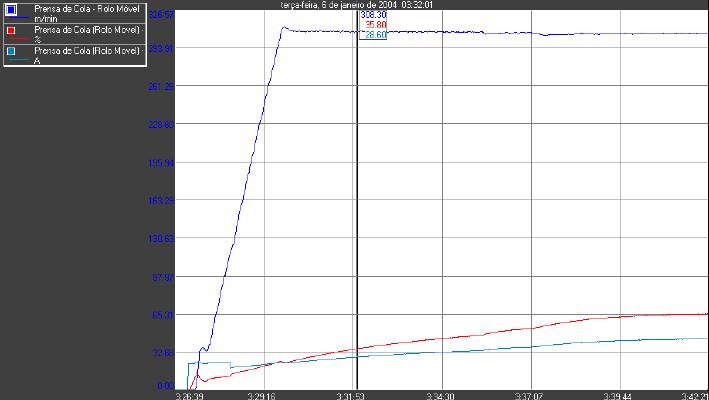
Task: Click the cyan A legend color box
Action: click(11, 50)
